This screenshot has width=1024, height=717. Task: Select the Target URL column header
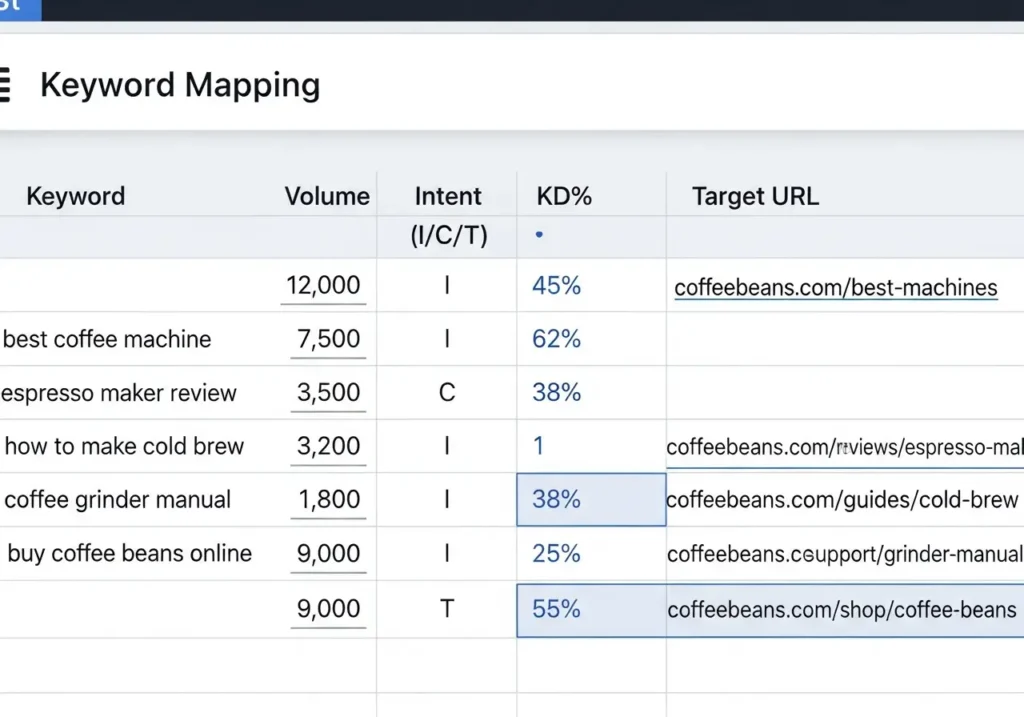755,196
